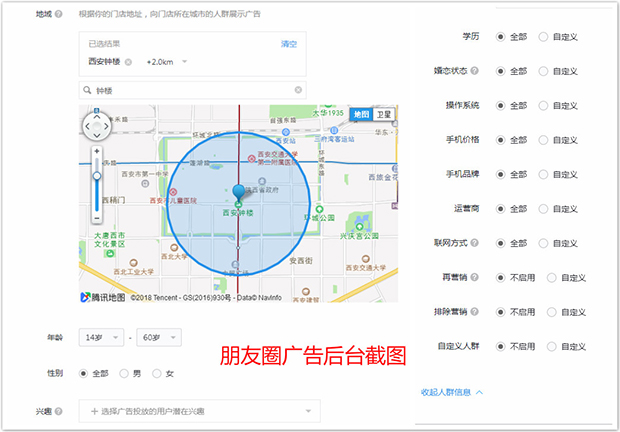Click the map zoom-out minus button
This screenshot has width=620, height=432.
point(97,218)
